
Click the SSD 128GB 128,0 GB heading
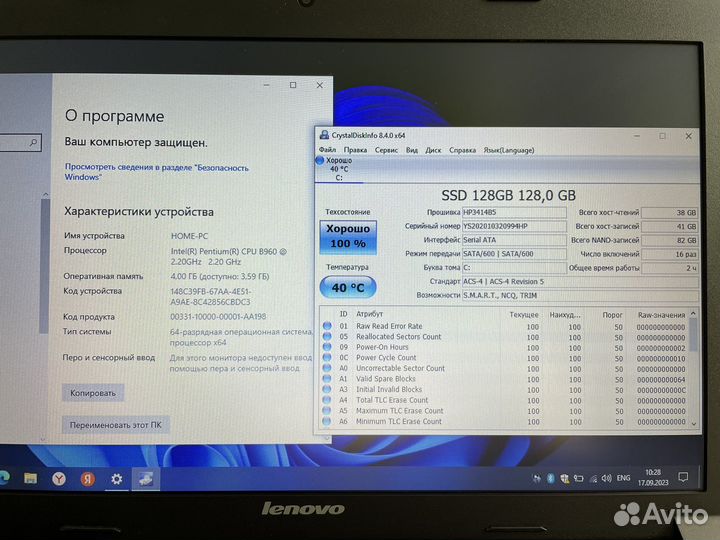click(x=508, y=196)
